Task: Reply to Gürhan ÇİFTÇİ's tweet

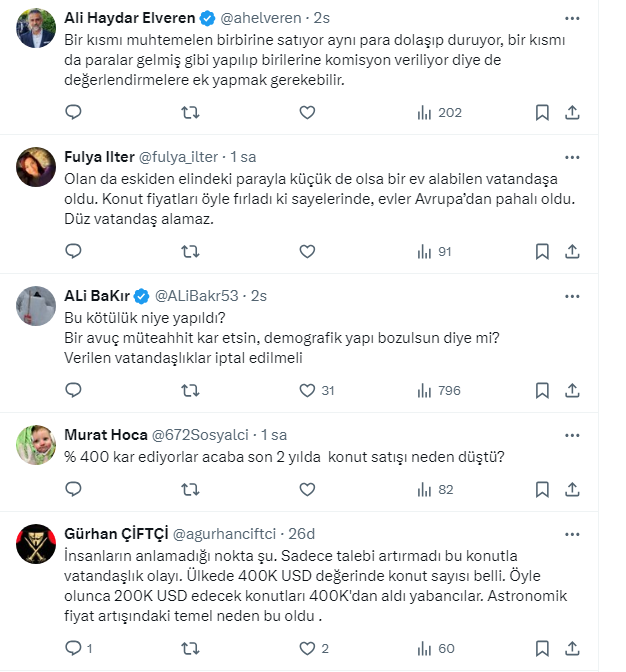Action: pyautogui.click(x=73, y=648)
